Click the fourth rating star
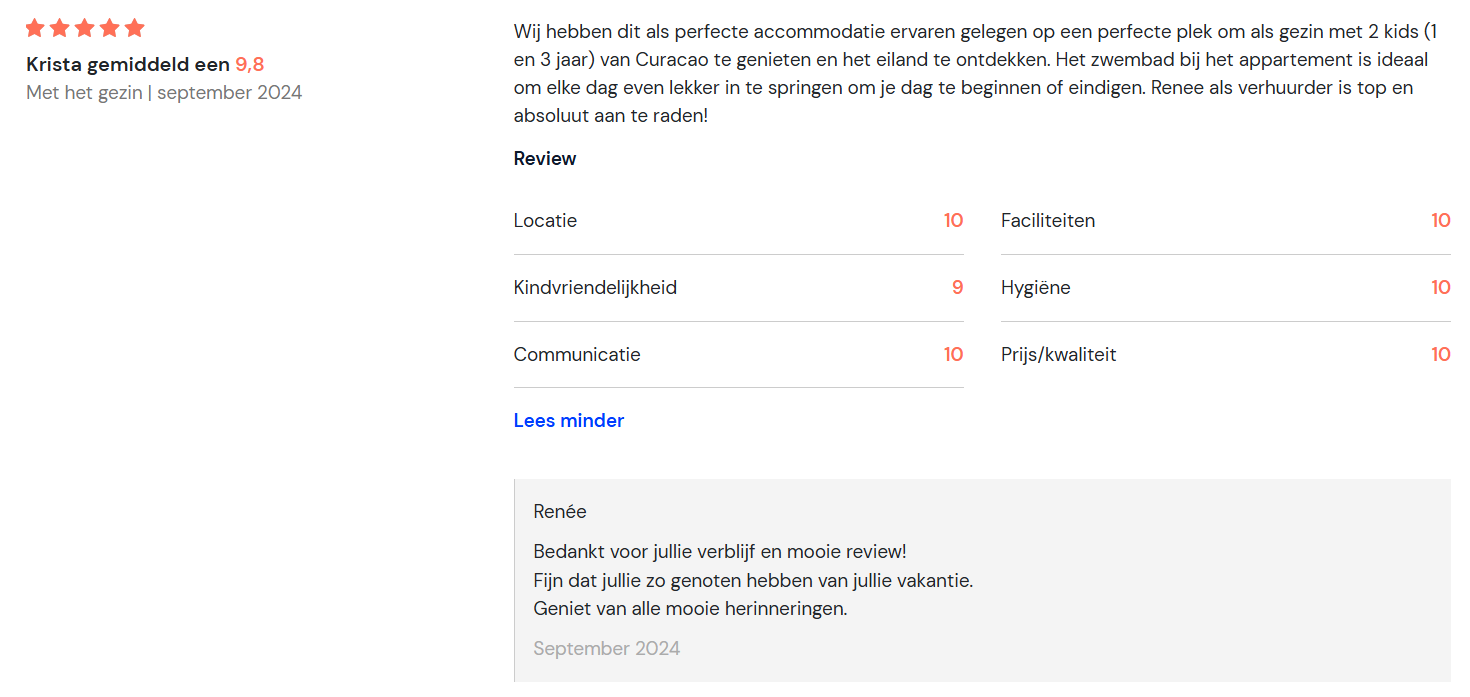This screenshot has height=697, width=1470. point(110,28)
